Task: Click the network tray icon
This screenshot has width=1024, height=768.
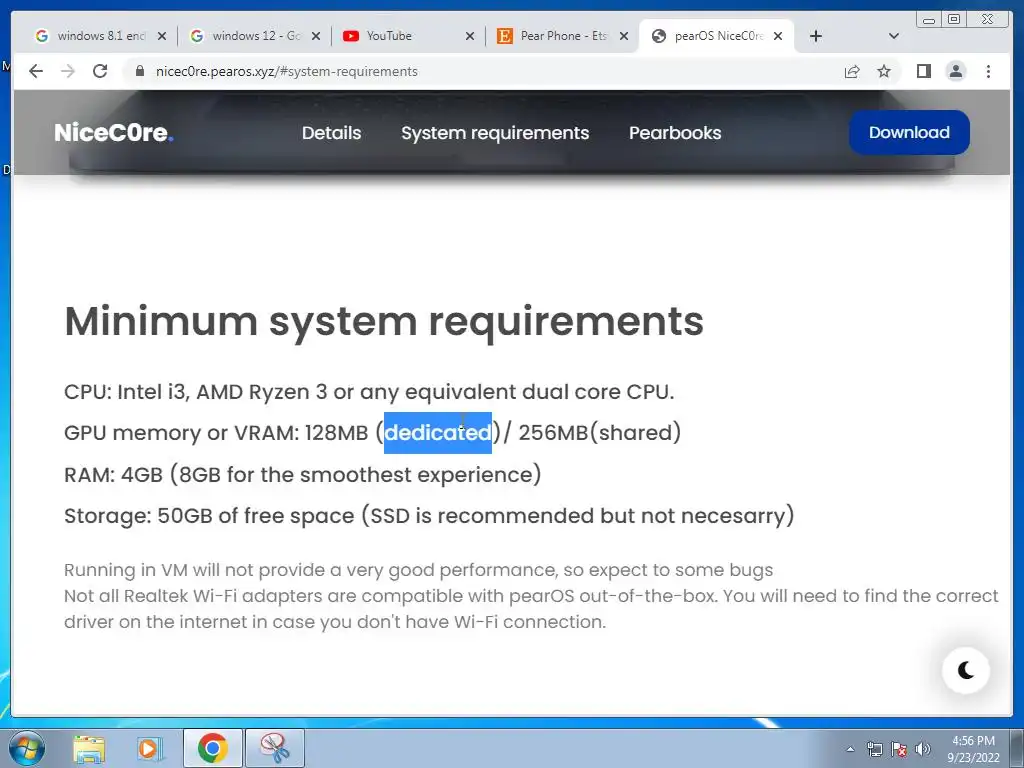Action: coord(874,749)
